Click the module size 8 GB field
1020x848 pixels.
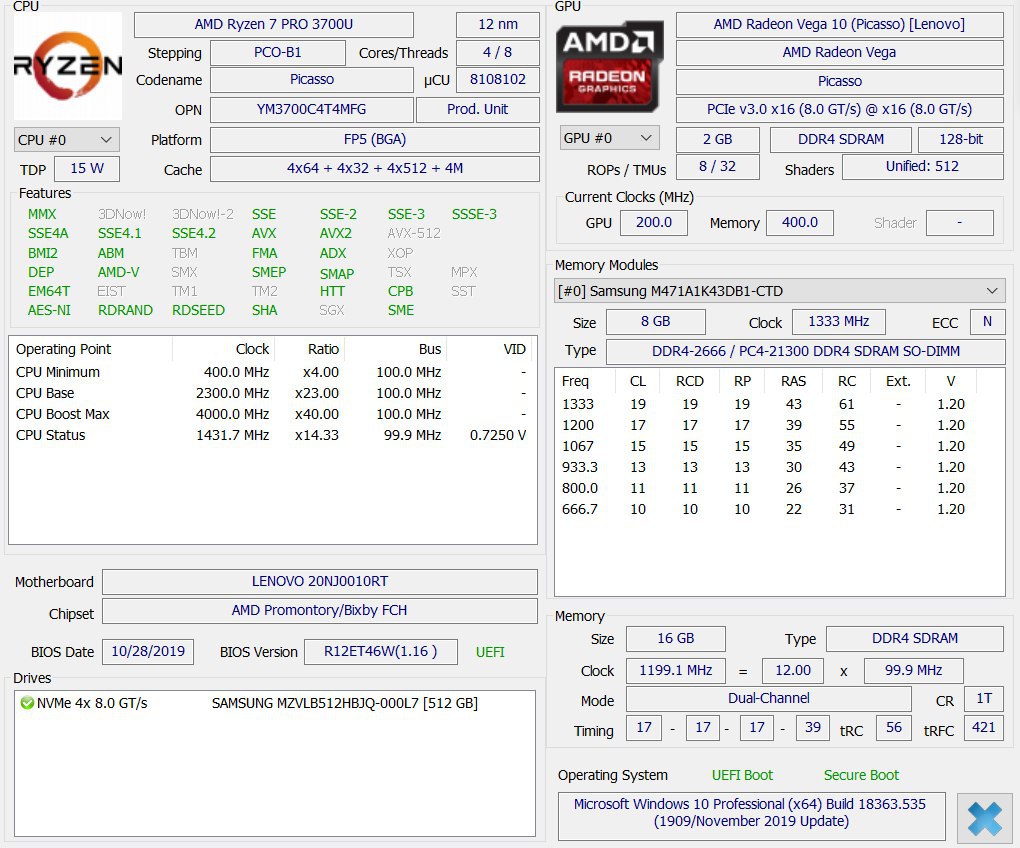(656, 321)
